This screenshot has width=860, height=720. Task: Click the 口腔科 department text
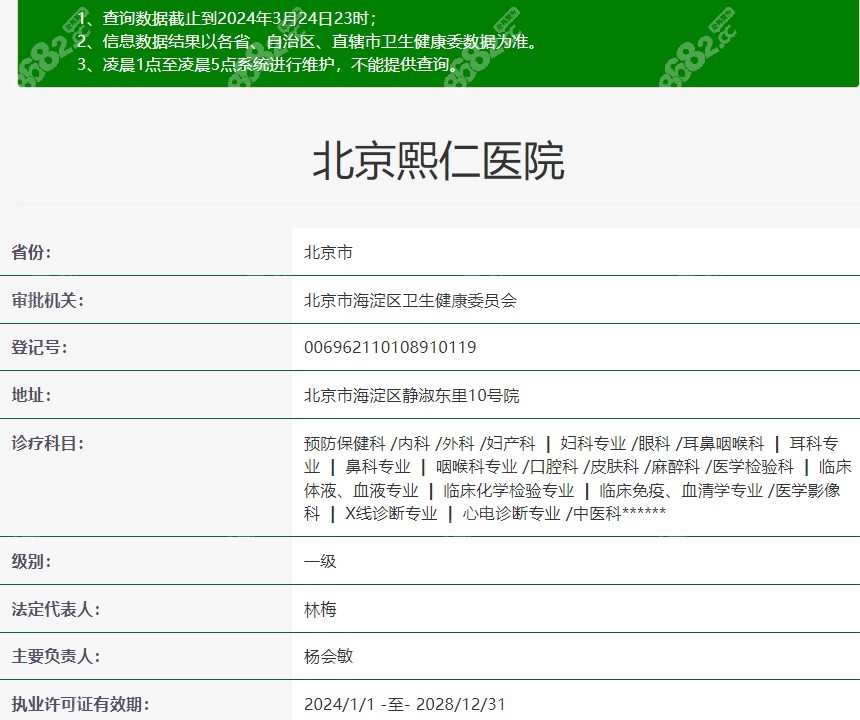(x=553, y=467)
